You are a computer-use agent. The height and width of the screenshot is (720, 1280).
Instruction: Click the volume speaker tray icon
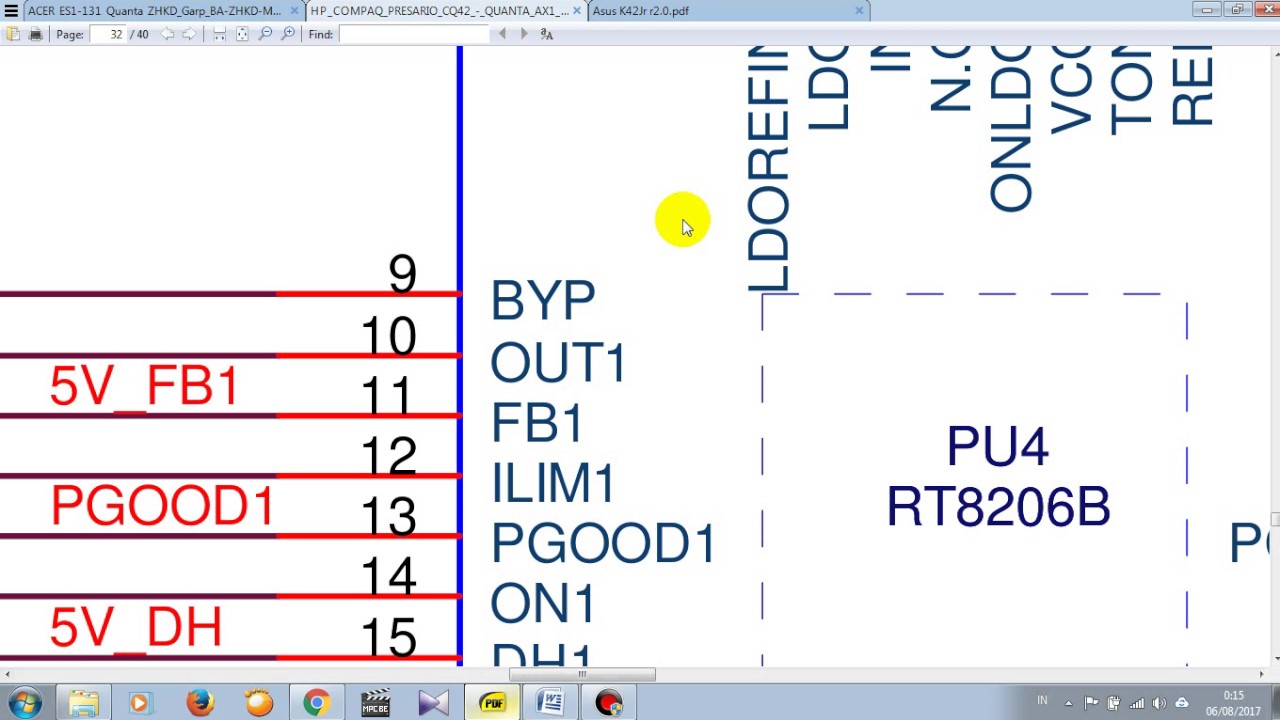tap(1159, 703)
